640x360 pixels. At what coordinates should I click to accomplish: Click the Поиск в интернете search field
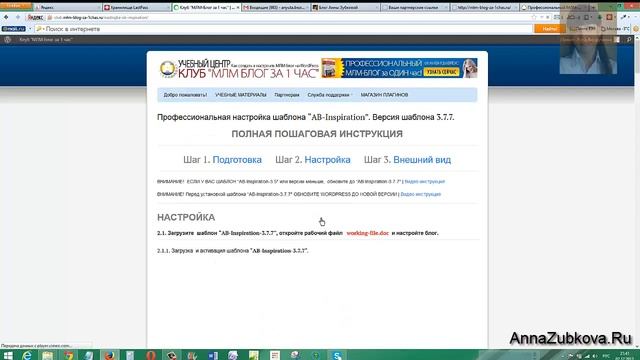point(284,29)
